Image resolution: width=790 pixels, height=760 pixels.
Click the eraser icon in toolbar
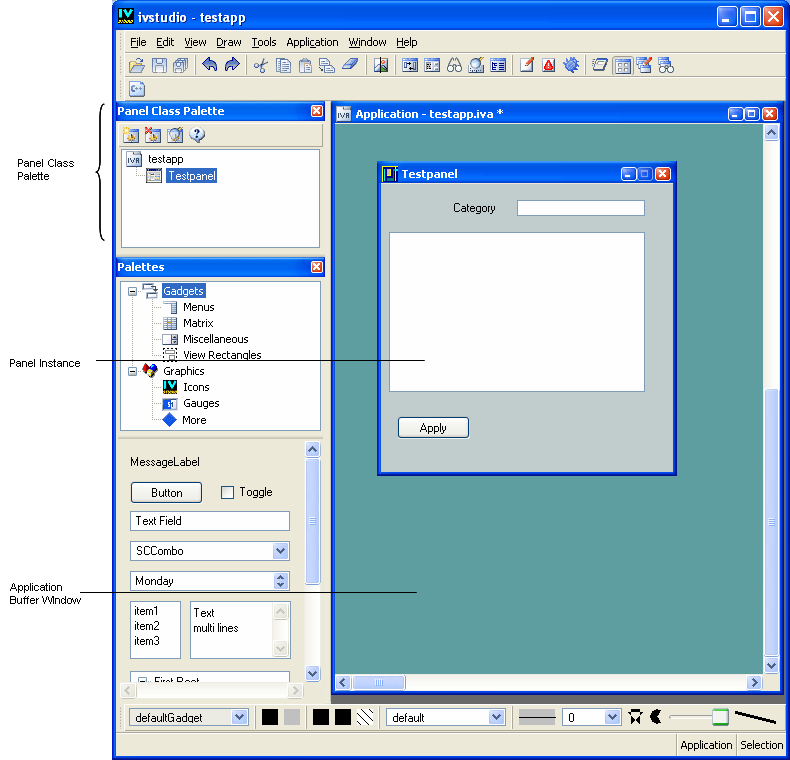[x=349, y=65]
